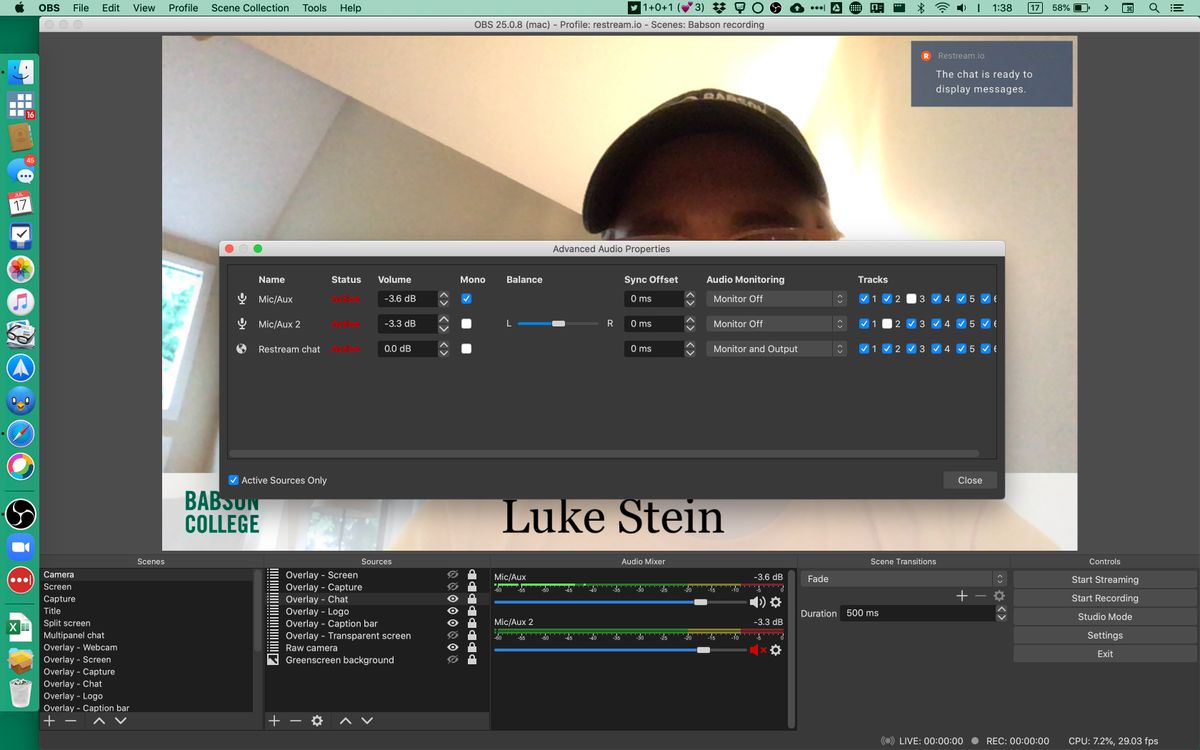This screenshot has height=750, width=1200.
Task: Mute the Mic/Aux speaker icon
Action: (757, 602)
